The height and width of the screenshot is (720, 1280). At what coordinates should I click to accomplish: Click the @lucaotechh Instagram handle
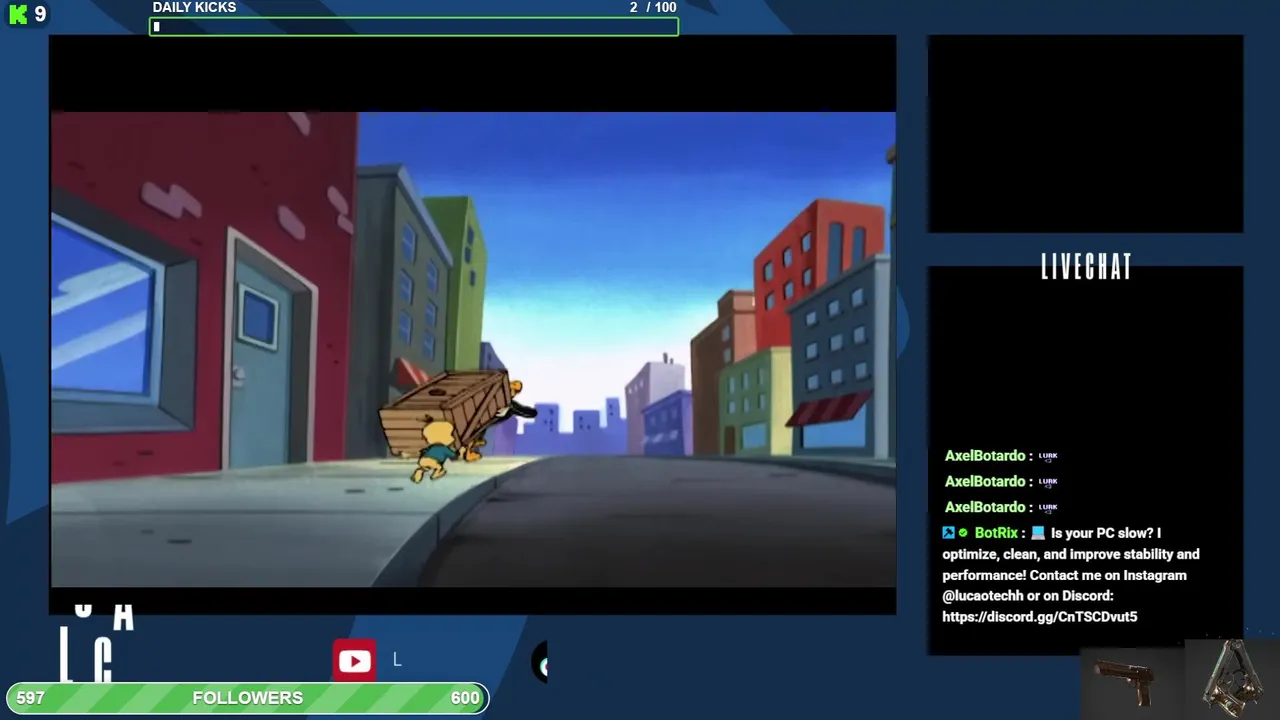tap(983, 596)
